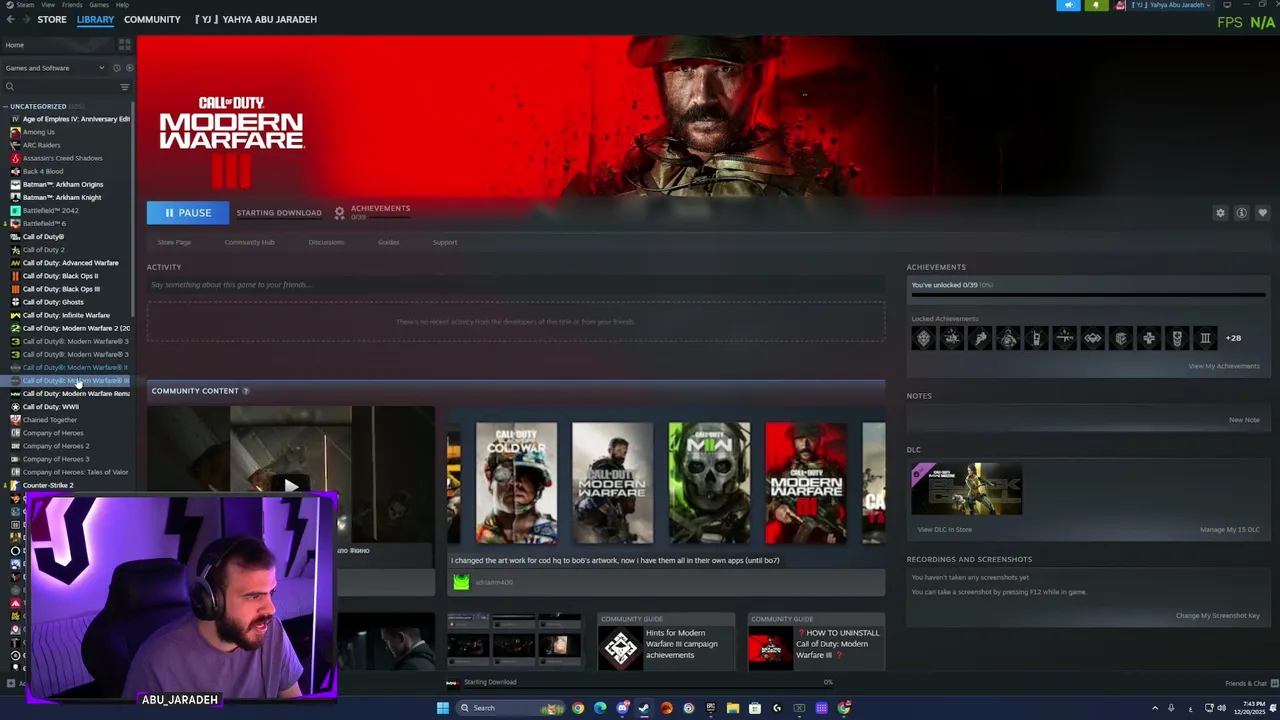Open the Cold War cover artwork

pos(516,483)
